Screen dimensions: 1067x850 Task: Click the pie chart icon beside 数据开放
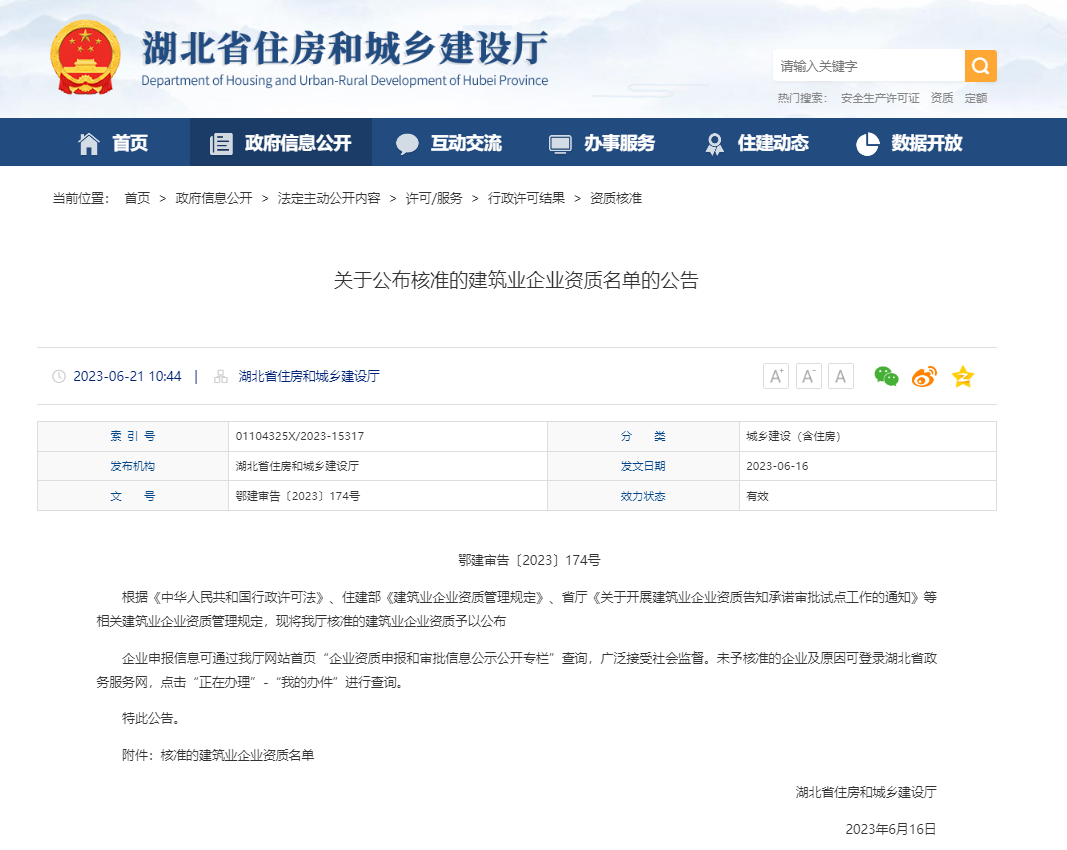coord(868,144)
